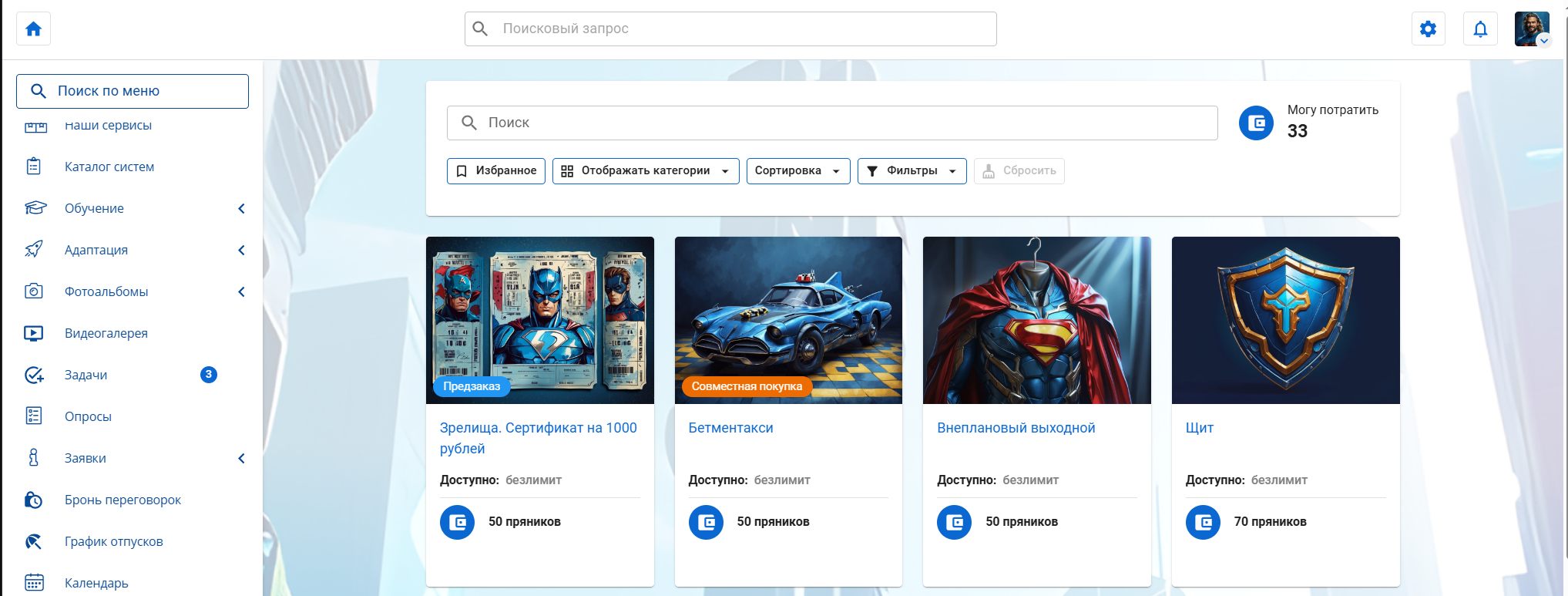Click the Обучение graduation cap icon
Image resolution: width=1568 pixels, height=596 pixels.
[x=35, y=208]
